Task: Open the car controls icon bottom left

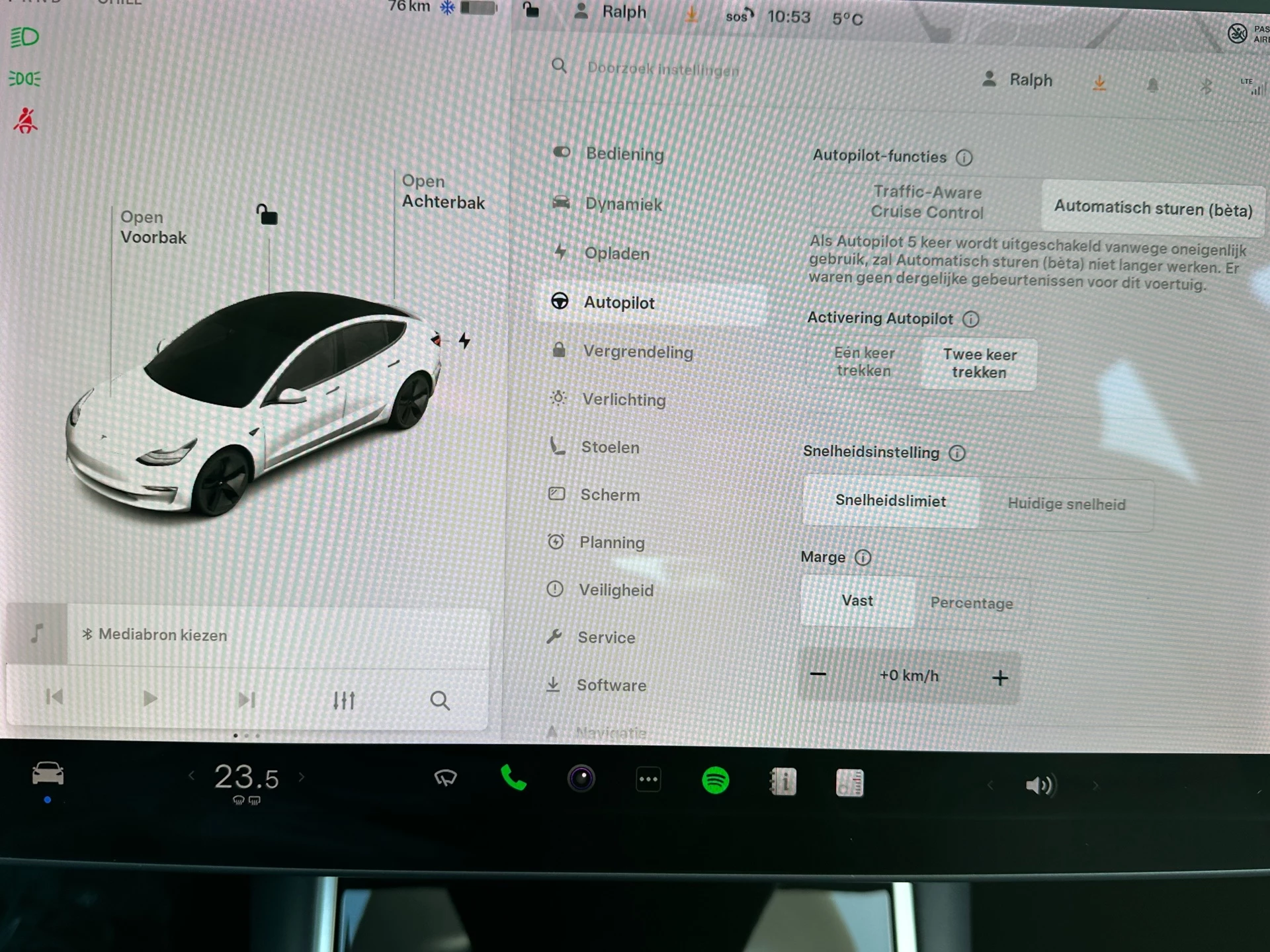Action: click(48, 775)
